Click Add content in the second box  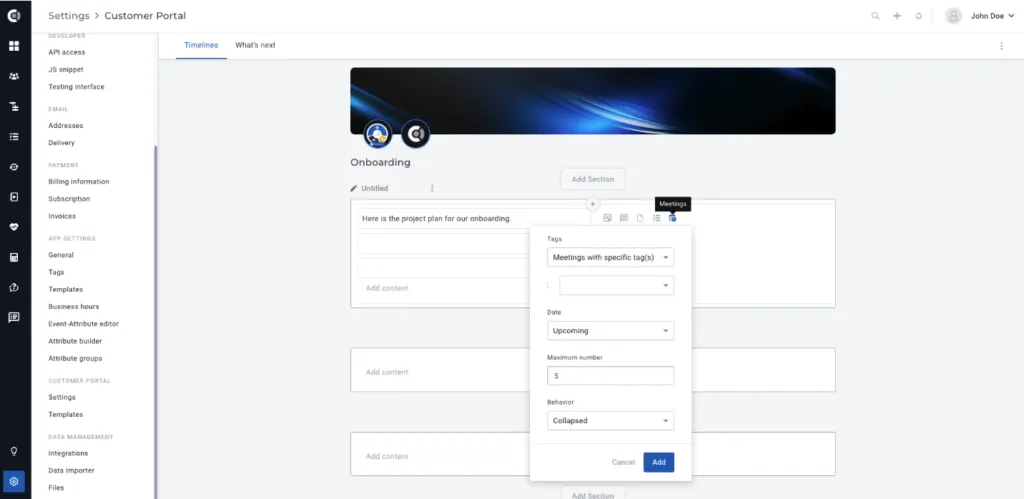[387, 372]
